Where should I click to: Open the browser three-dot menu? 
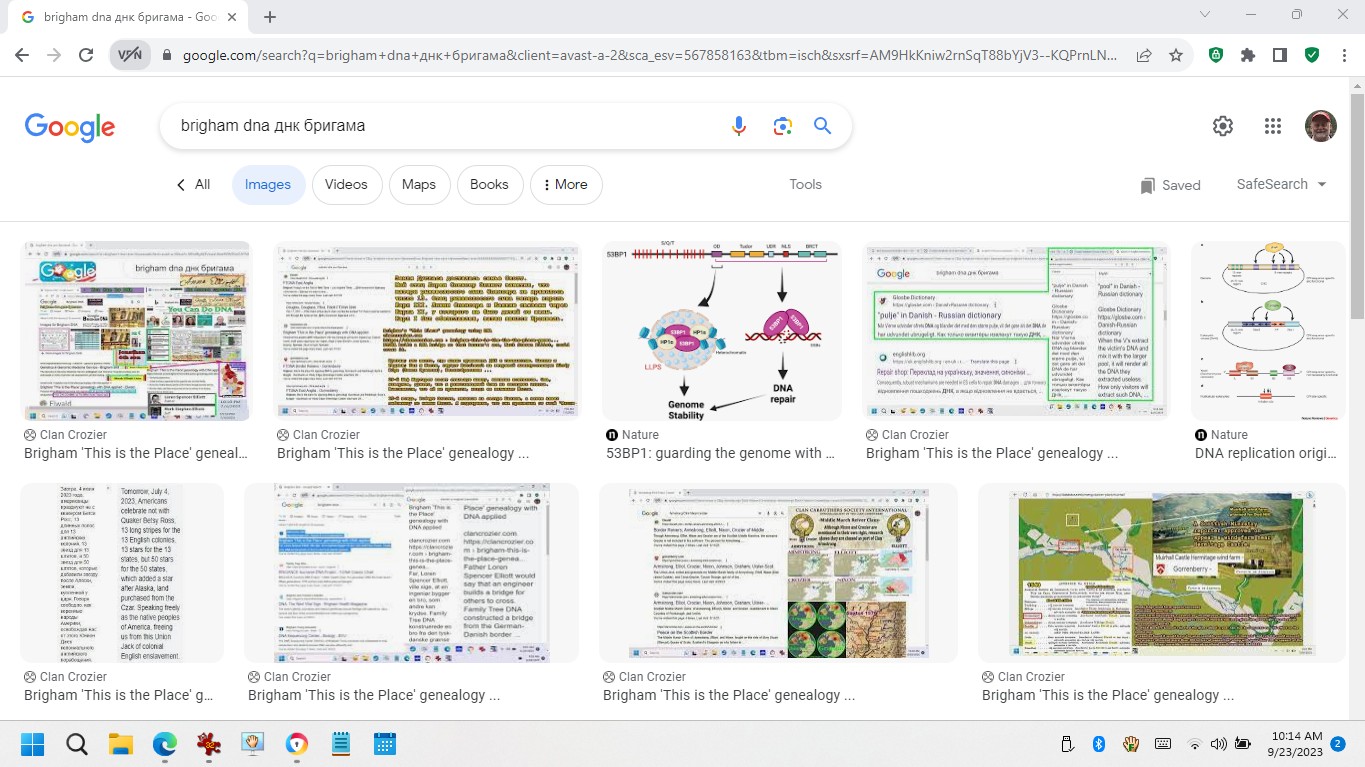(1343, 56)
